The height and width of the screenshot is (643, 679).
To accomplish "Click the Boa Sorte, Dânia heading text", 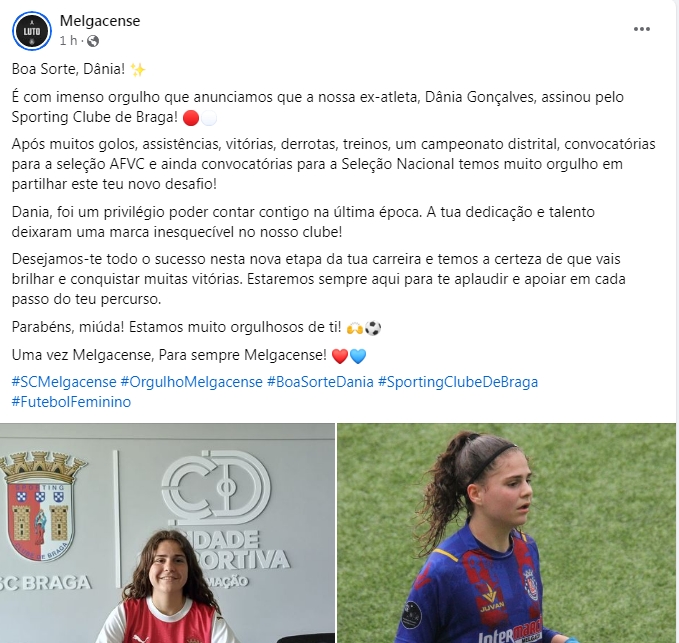I will coord(68,69).
